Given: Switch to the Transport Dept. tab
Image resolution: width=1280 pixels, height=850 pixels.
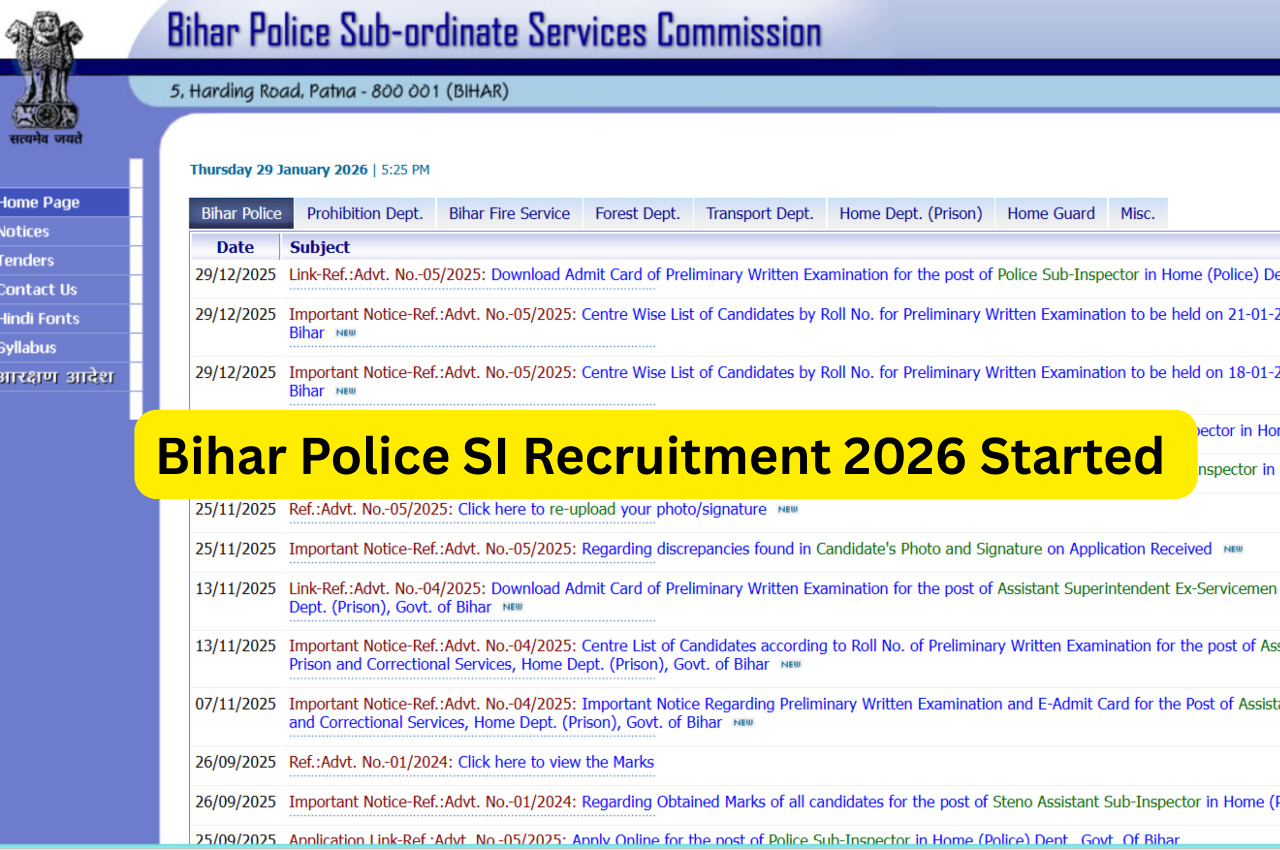Looking at the screenshot, I should tap(759, 213).
